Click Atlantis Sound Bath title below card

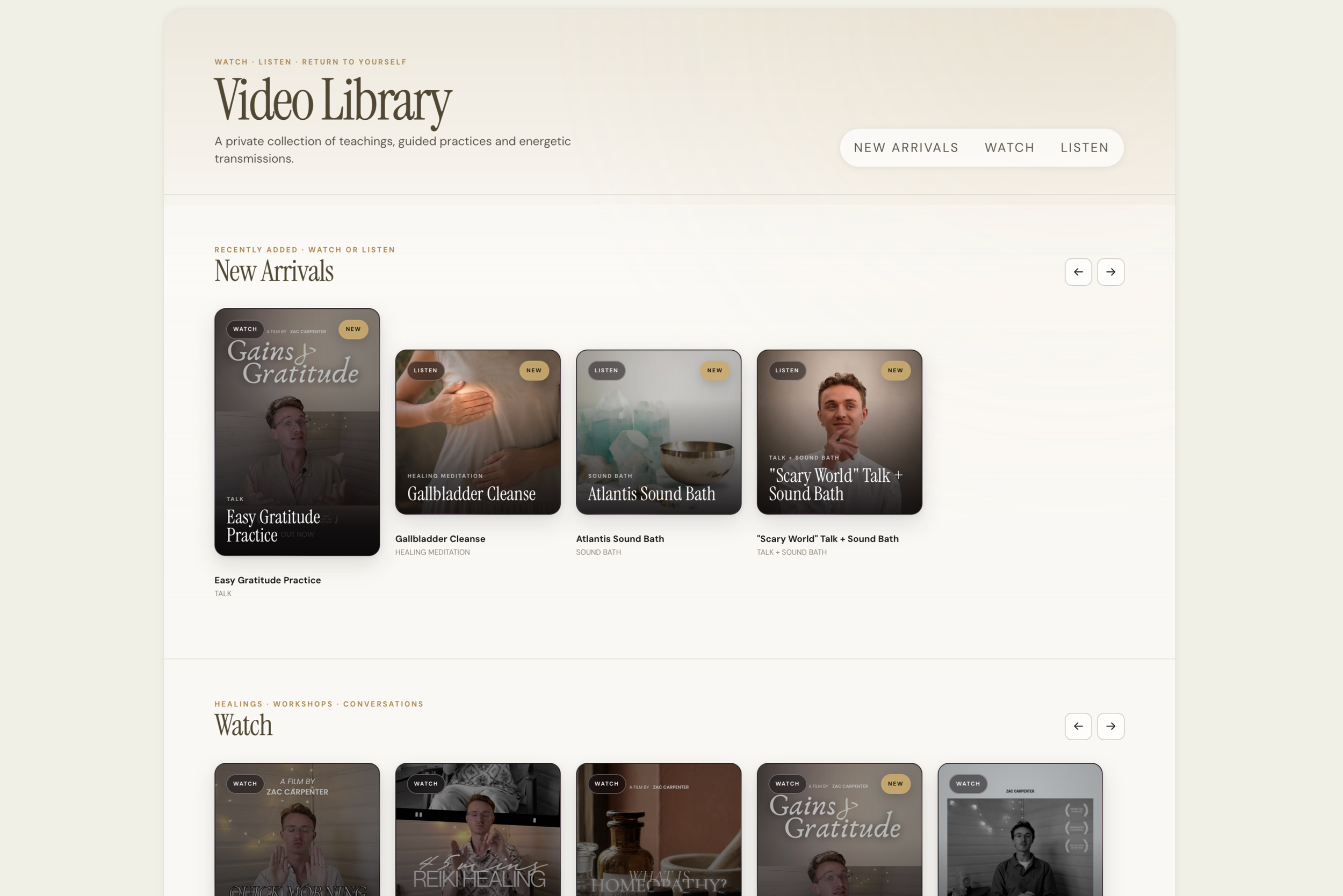tap(620, 539)
